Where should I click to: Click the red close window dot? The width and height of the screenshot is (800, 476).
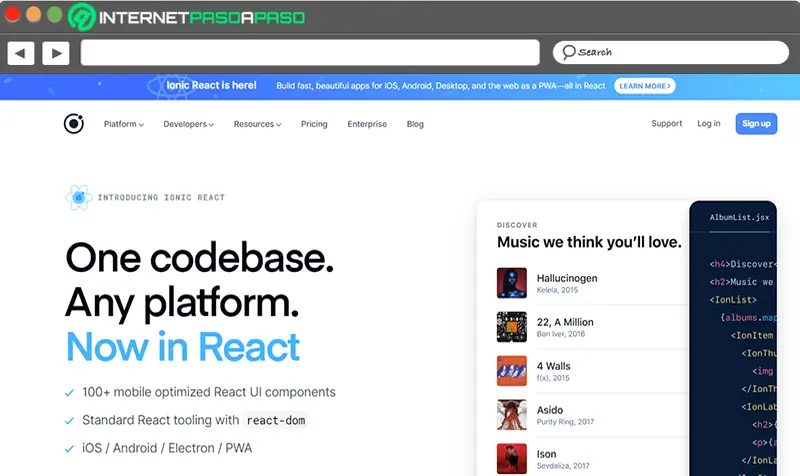(x=12, y=14)
